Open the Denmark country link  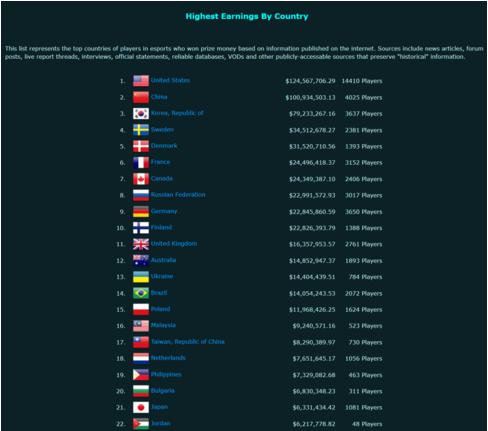164,146
